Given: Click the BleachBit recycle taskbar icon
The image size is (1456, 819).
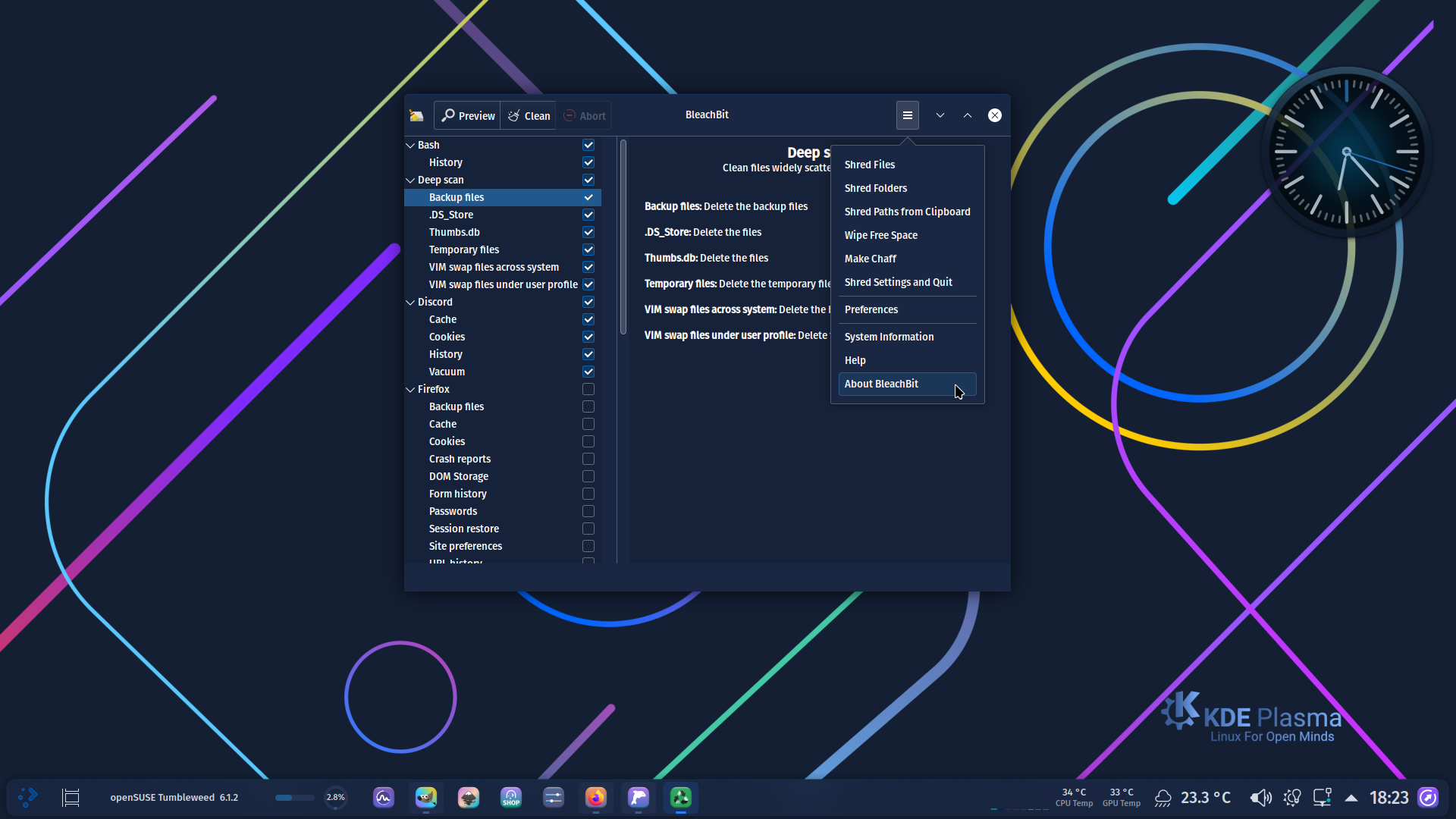Looking at the screenshot, I should [681, 798].
